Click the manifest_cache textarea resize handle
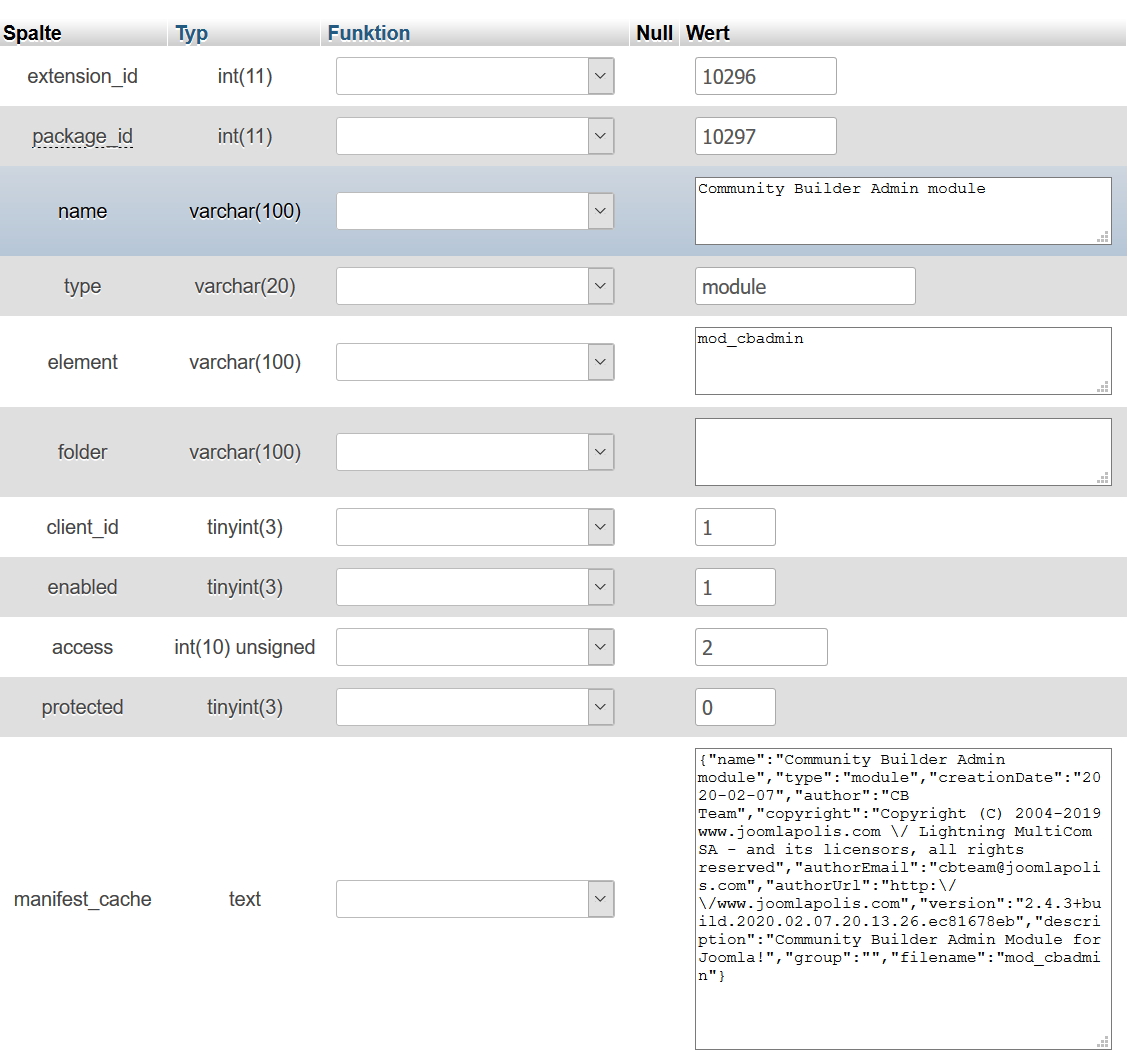Image resolution: width=1133 pixels, height=1057 pixels. 1103,1042
